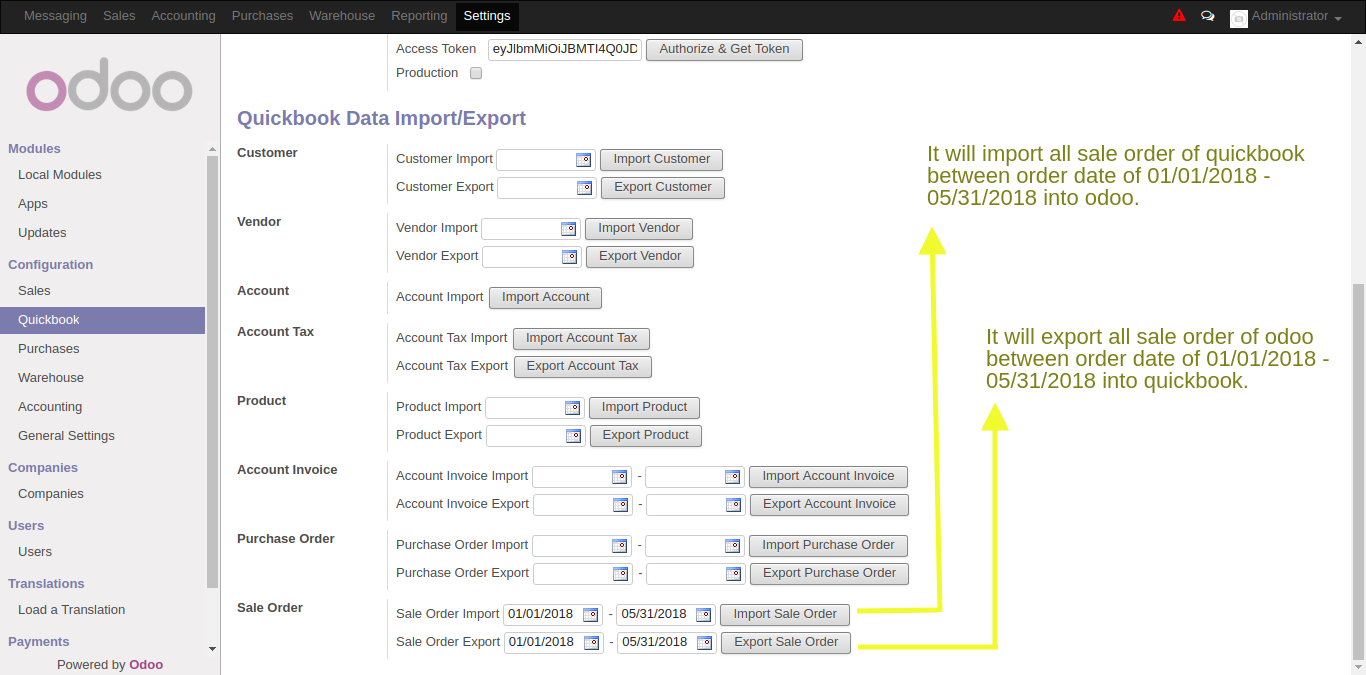Open calendar for Sale Order Import start date
The height and width of the screenshot is (675, 1366).
pos(590,615)
